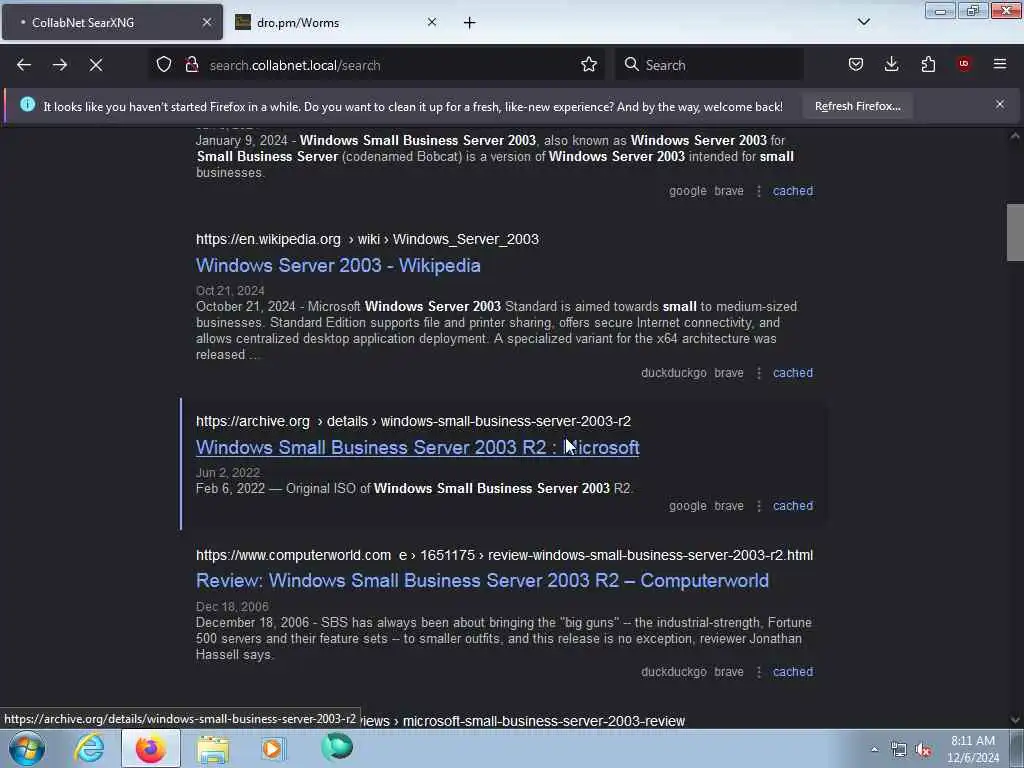Open cached copy of Wikipedia result
This screenshot has height=768, width=1024.
point(793,373)
